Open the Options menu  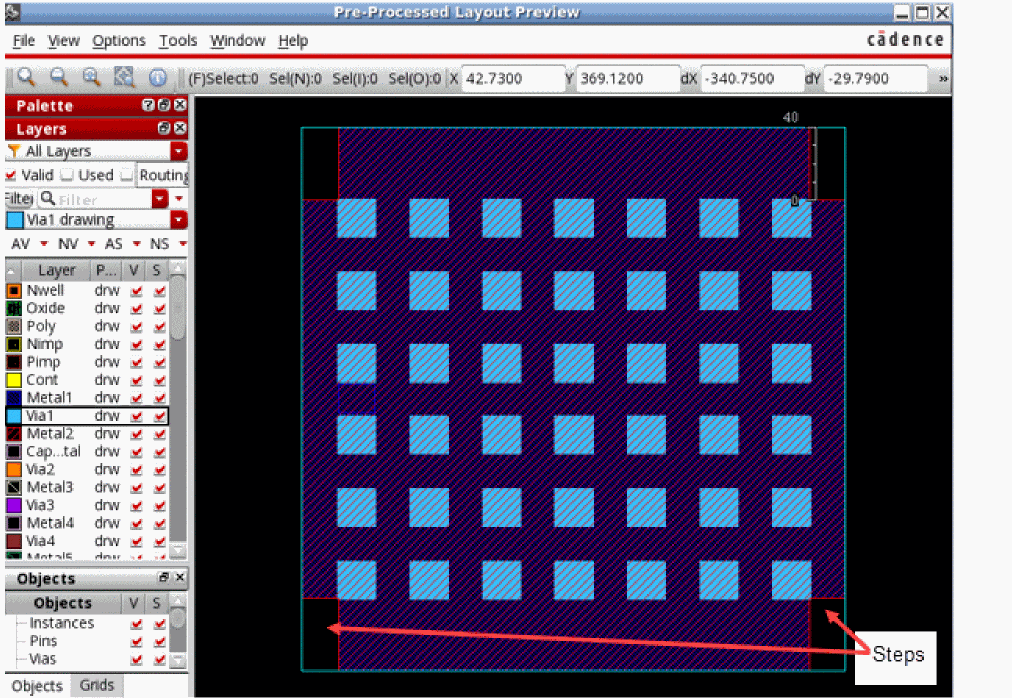(x=119, y=41)
